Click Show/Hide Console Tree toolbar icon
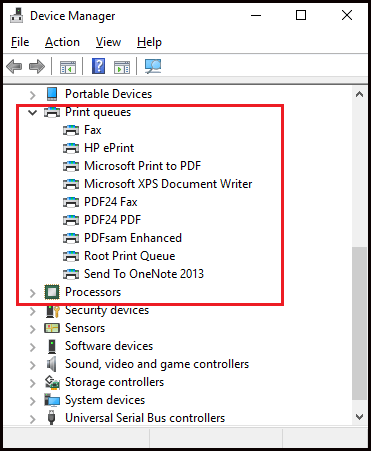Viewport: 371px width, 451px height. click(x=68, y=67)
